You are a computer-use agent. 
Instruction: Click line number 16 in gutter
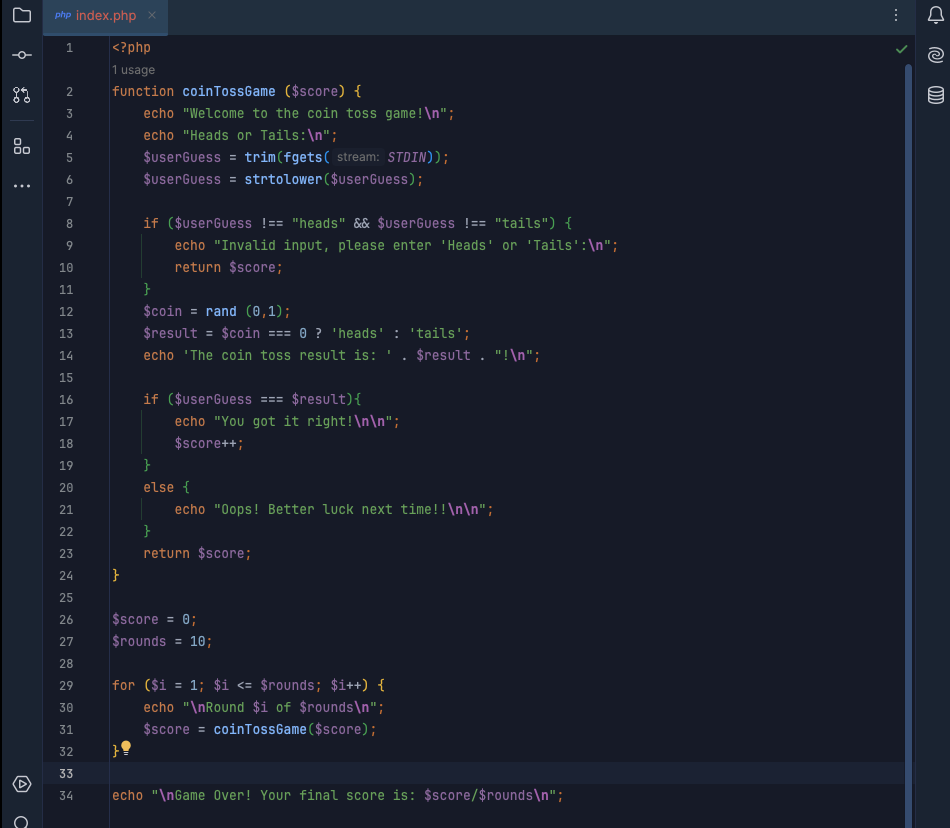point(66,400)
